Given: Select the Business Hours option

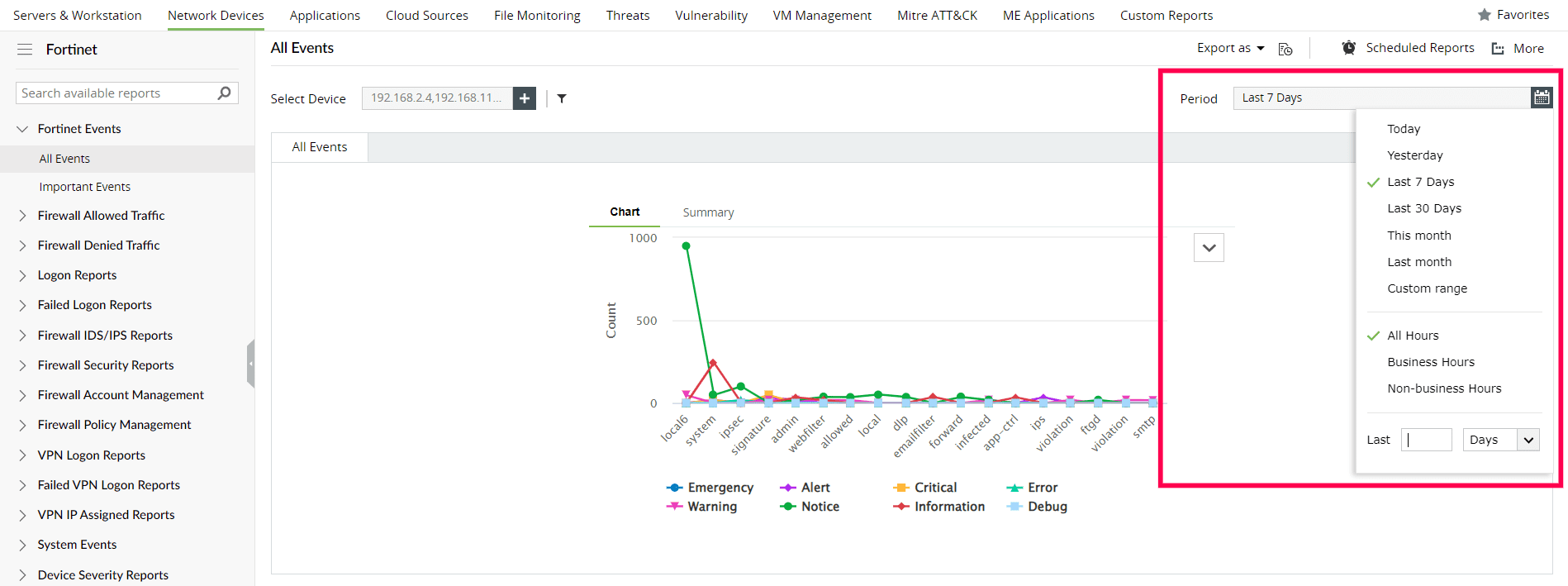Looking at the screenshot, I should coord(1431,362).
